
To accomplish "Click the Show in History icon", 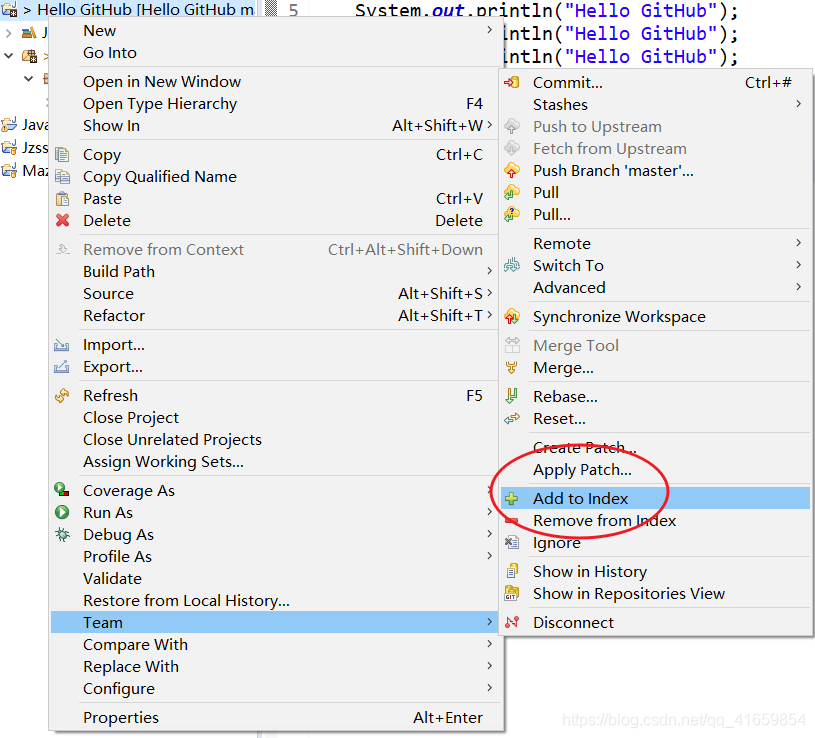I will pos(512,571).
